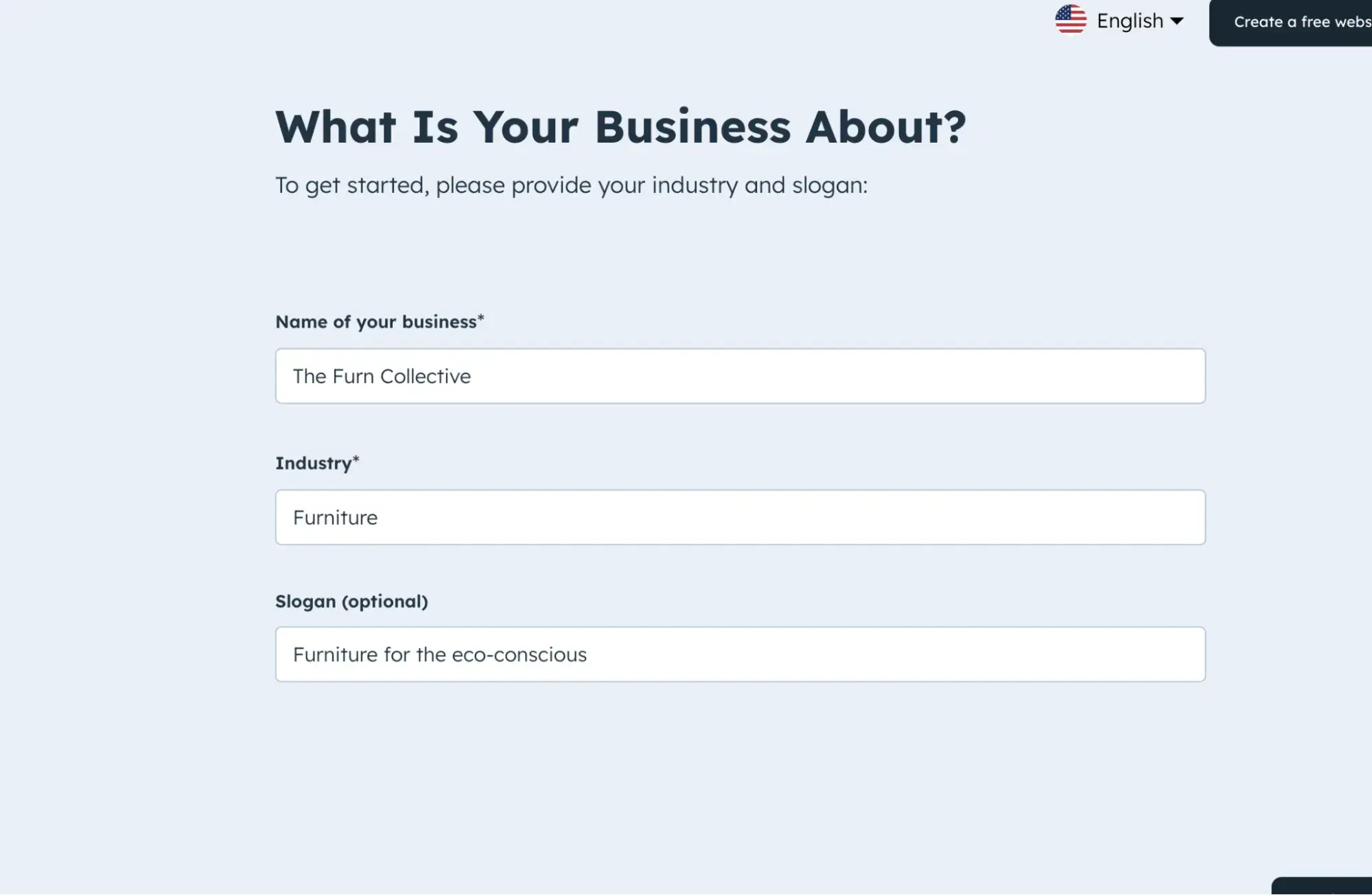1372x895 pixels.
Task: Click the "To get started" subtitle text
Action: point(571,185)
